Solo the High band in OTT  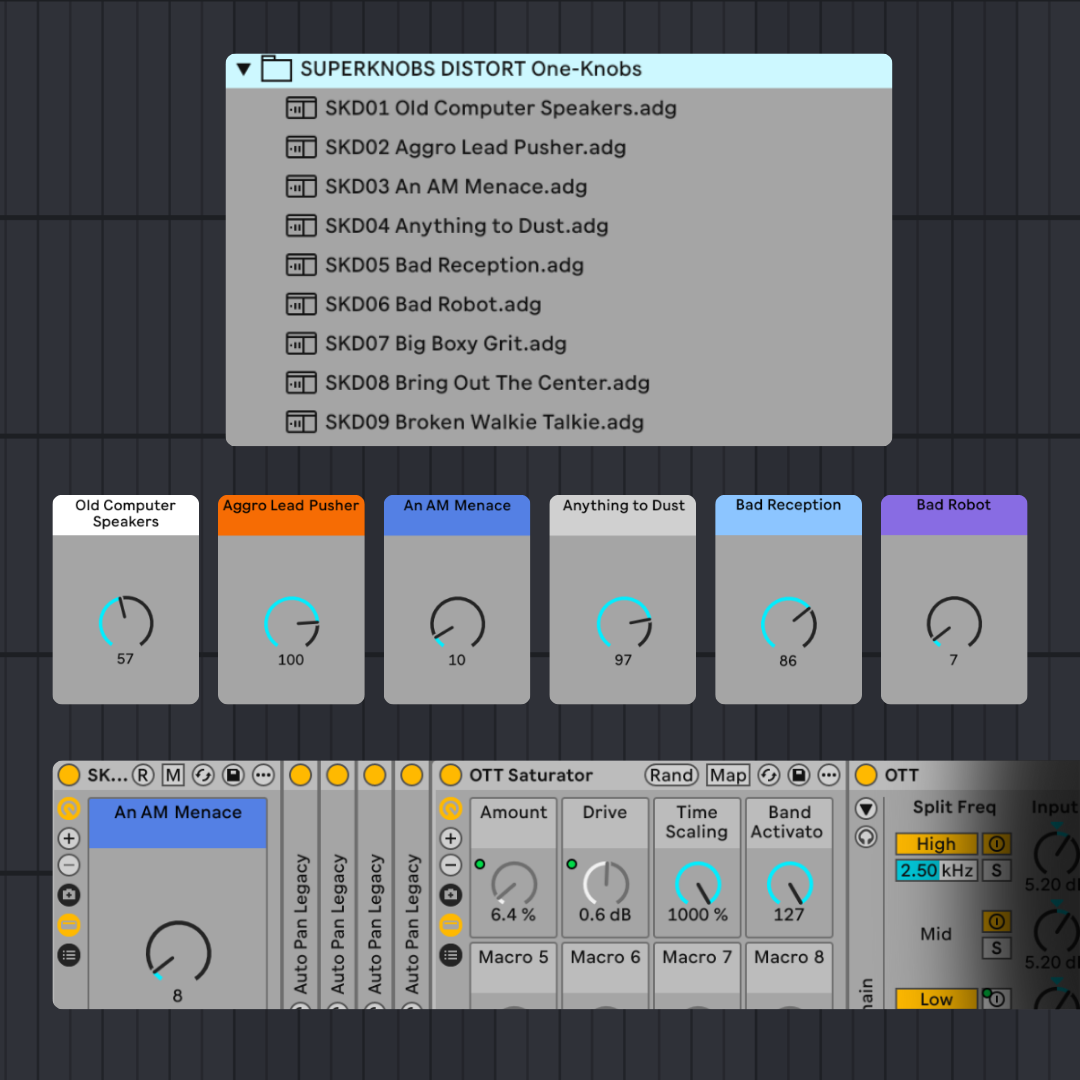pos(996,870)
